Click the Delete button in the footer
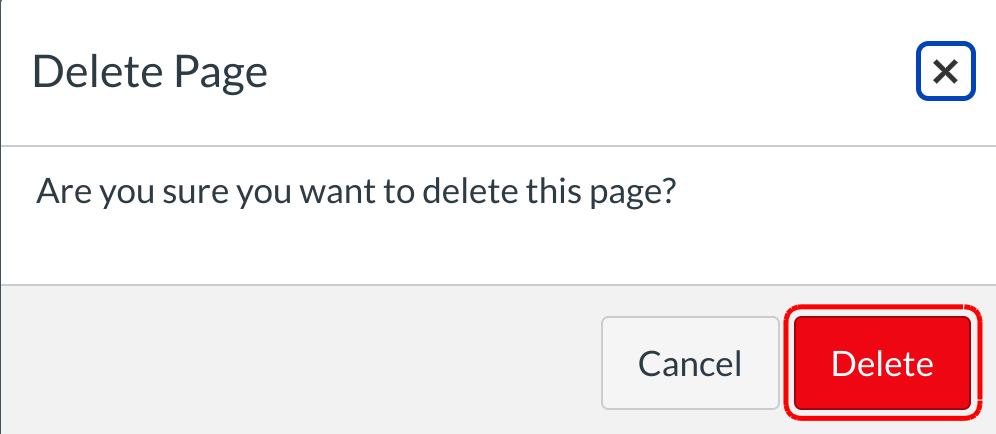 882,364
